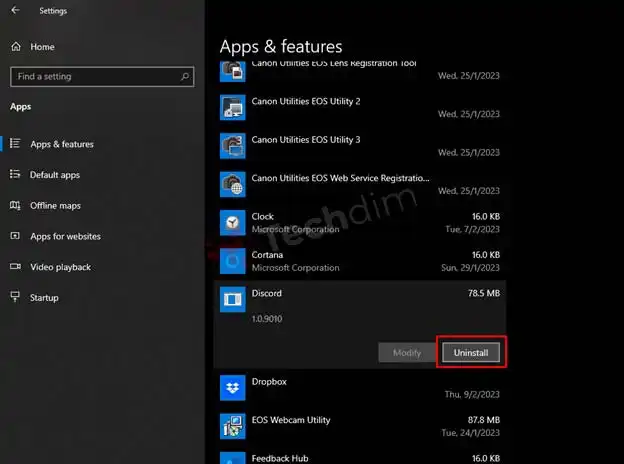Select the Feedback Hub entry
The height and width of the screenshot is (464, 624).
point(360,457)
